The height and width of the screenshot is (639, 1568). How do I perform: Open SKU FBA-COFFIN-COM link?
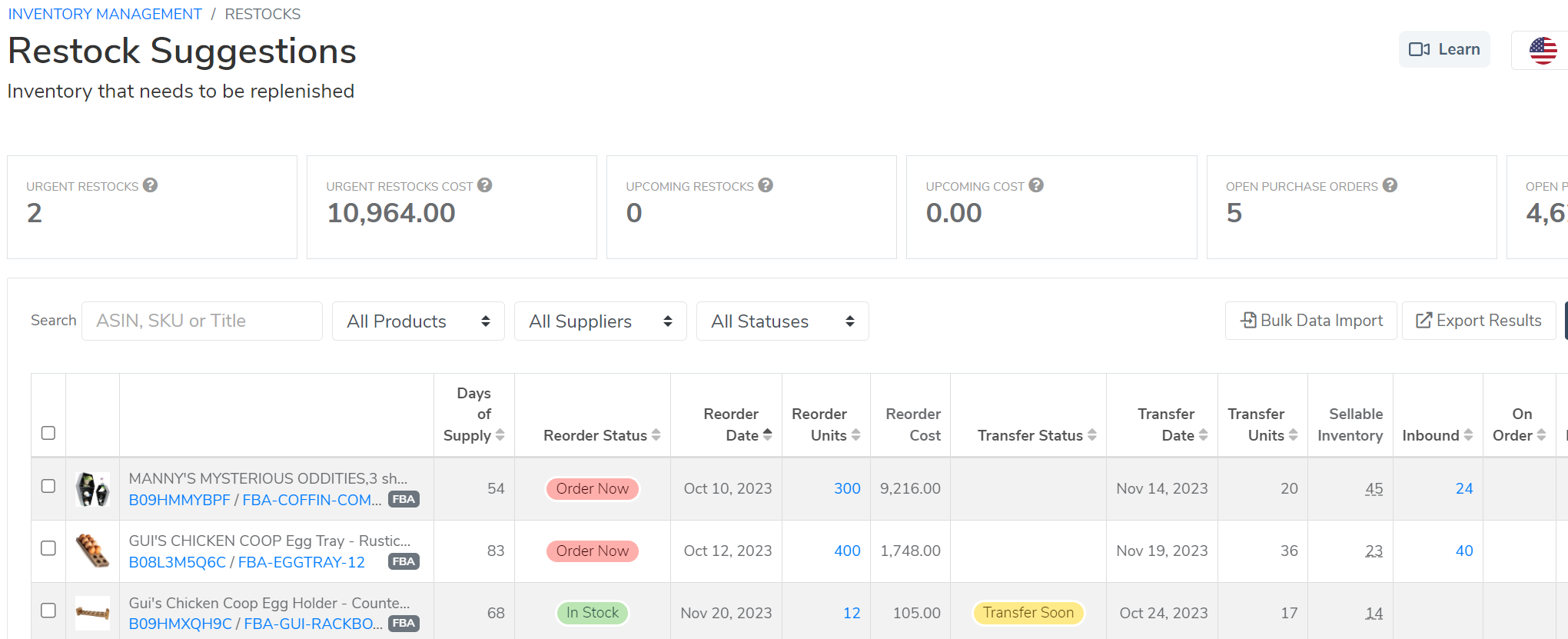pyautogui.click(x=312, y=500)
